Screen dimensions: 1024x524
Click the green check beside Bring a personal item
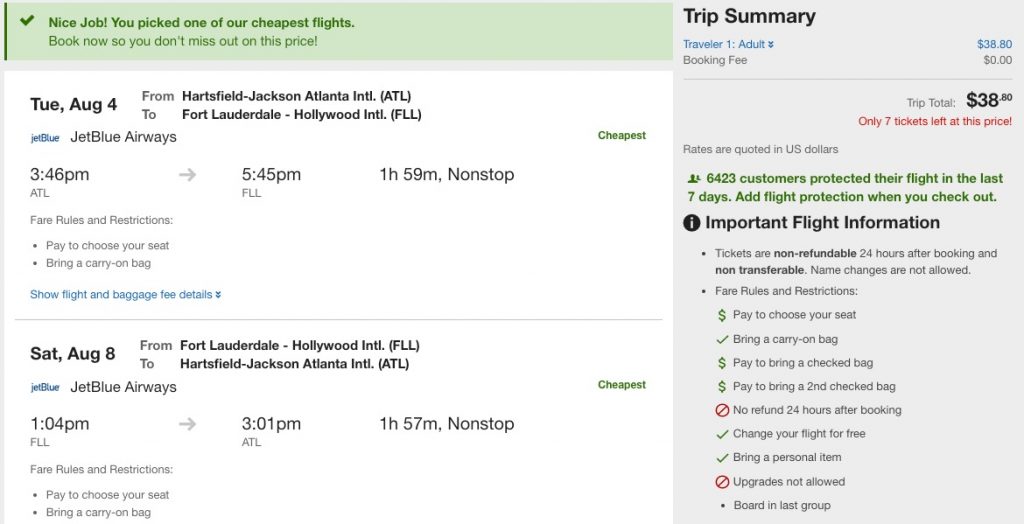(722, 457)
